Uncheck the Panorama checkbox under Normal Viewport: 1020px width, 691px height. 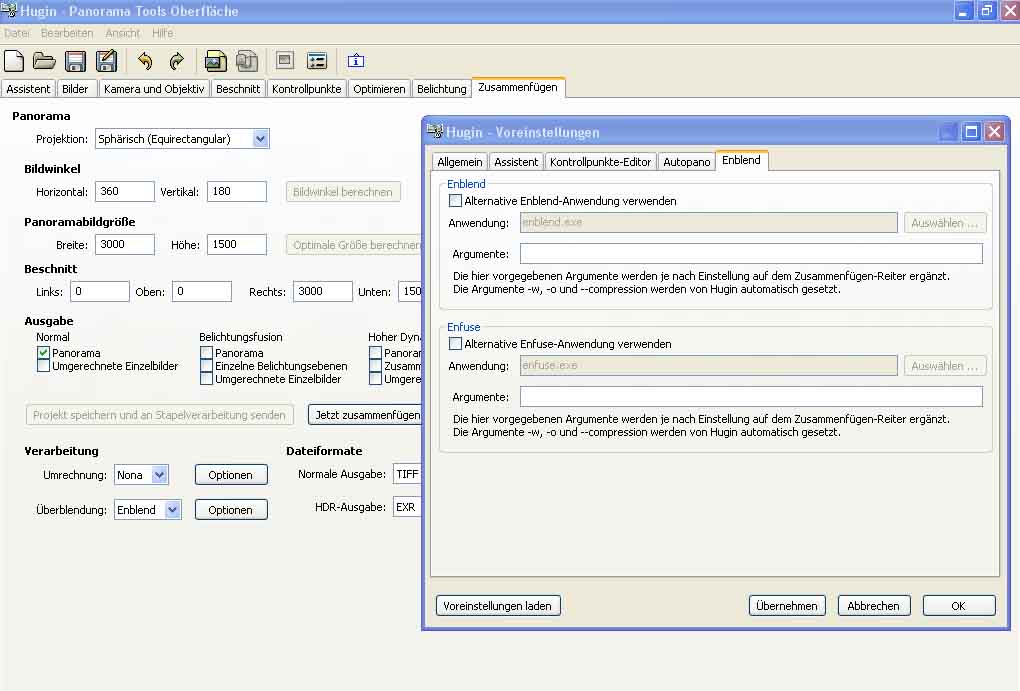pyautogui.click(x=44, y=353)
